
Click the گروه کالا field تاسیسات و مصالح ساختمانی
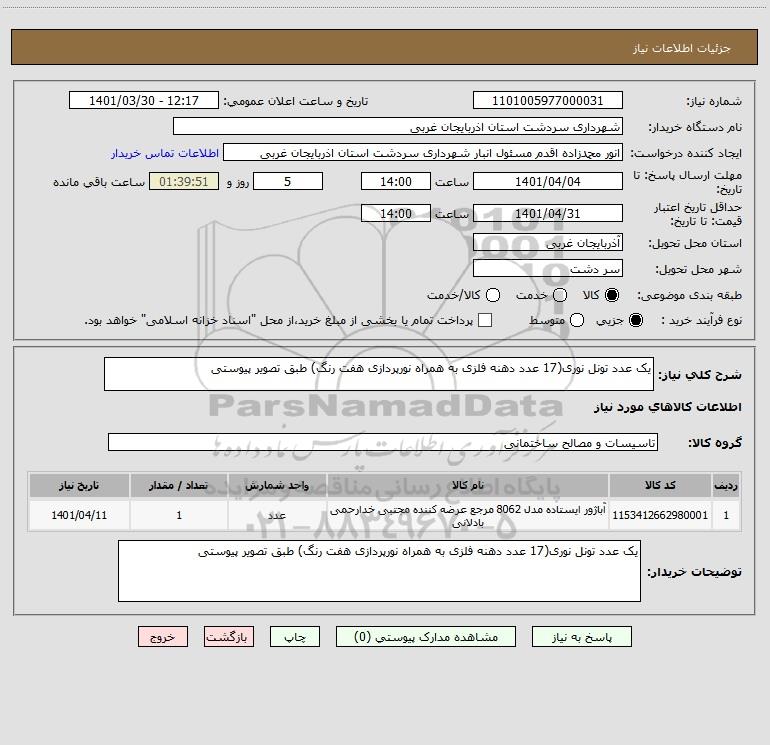pos(383,442)
